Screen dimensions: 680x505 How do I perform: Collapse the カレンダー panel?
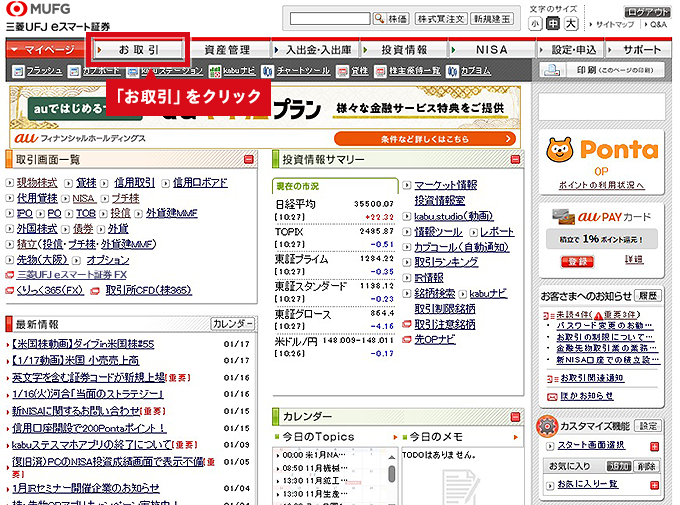(515, 417)
